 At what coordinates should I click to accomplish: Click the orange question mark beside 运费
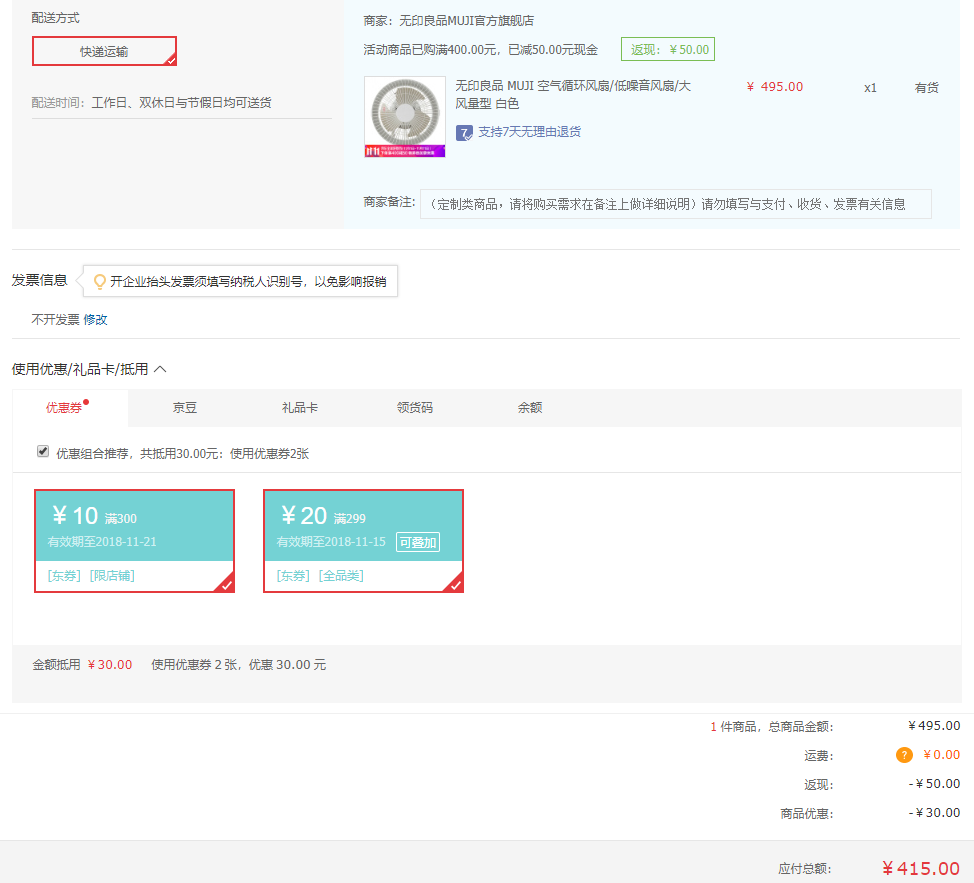[904, 755]
